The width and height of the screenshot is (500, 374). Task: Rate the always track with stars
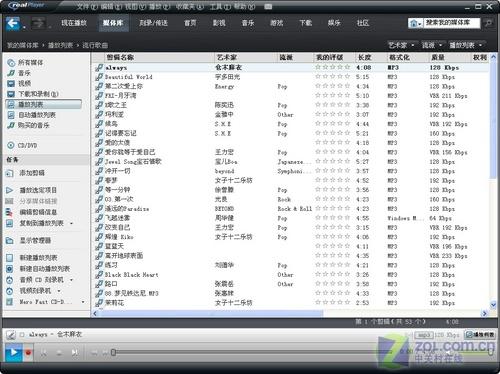coord(333,67)
